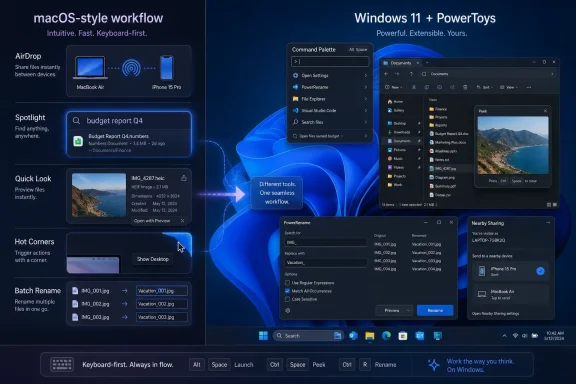Click the Replace with field in PowerRename
The image size is (576, 384).
[325, 262]
